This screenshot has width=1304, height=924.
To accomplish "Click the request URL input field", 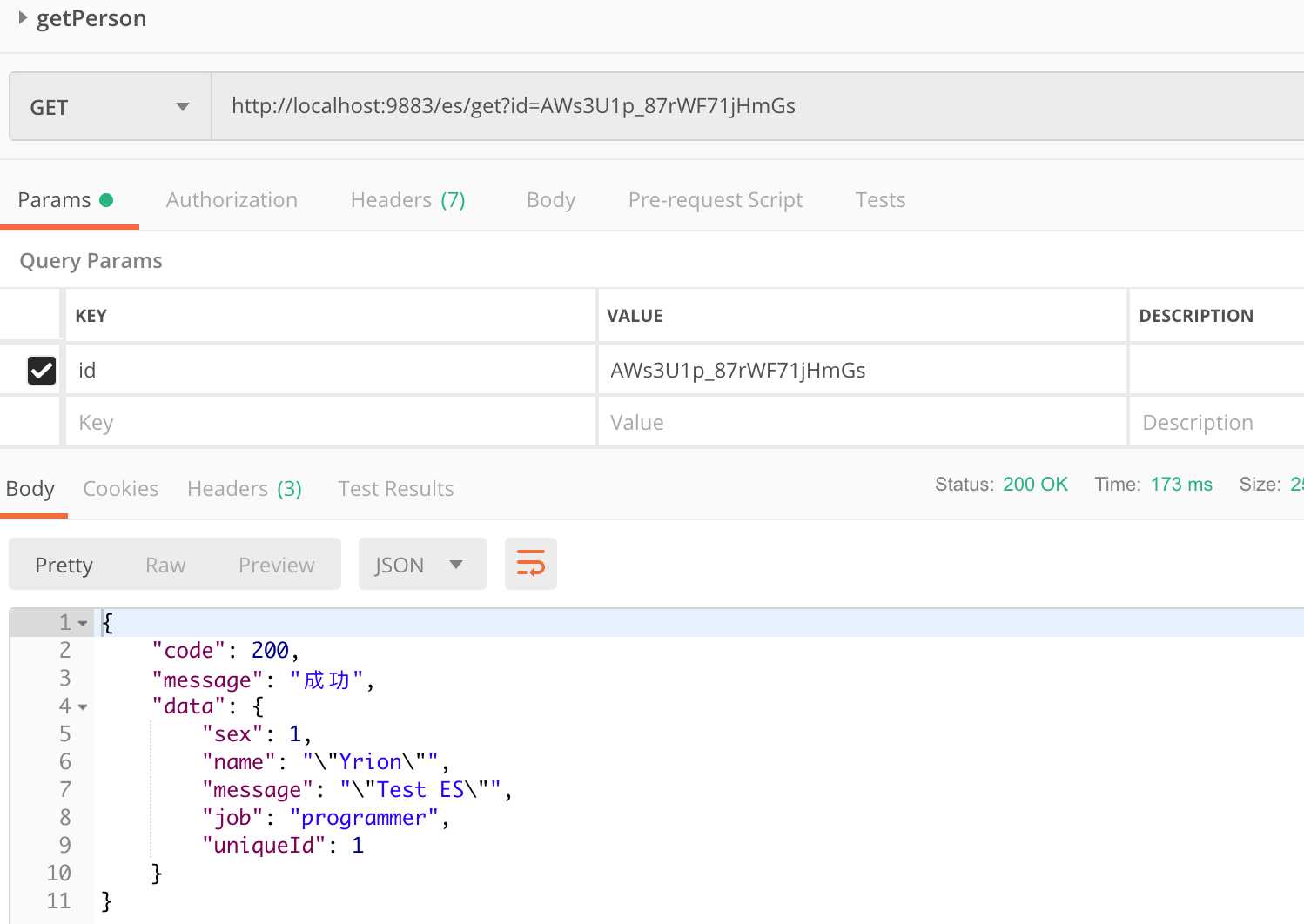I will (x=757, y=106).
